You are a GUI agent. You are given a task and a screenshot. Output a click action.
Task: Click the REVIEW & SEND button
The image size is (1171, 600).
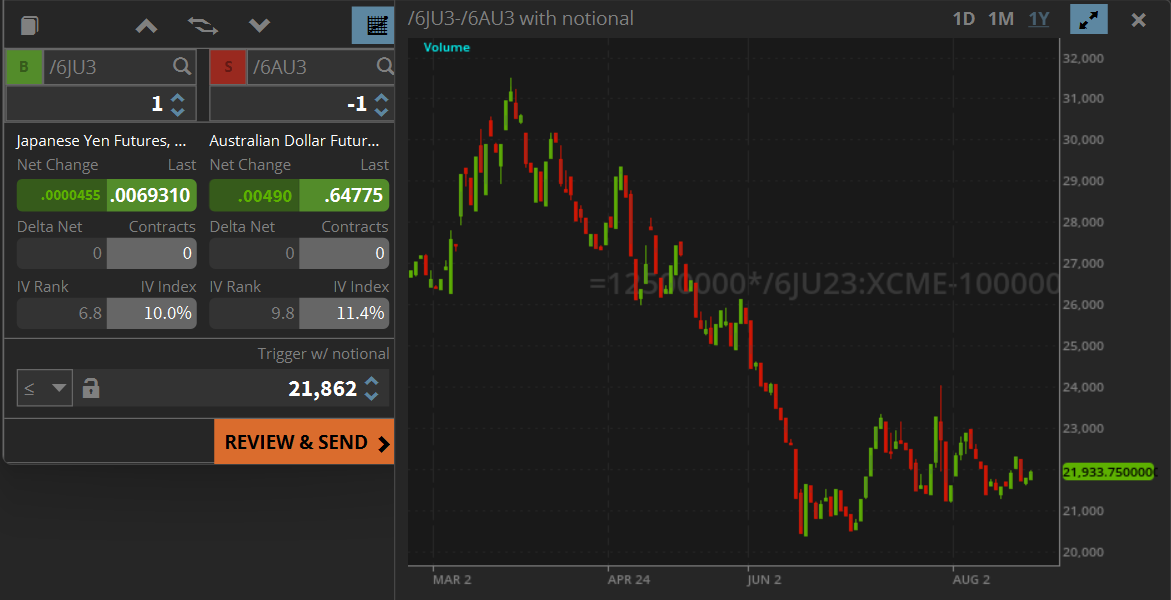tap(303, 441)
